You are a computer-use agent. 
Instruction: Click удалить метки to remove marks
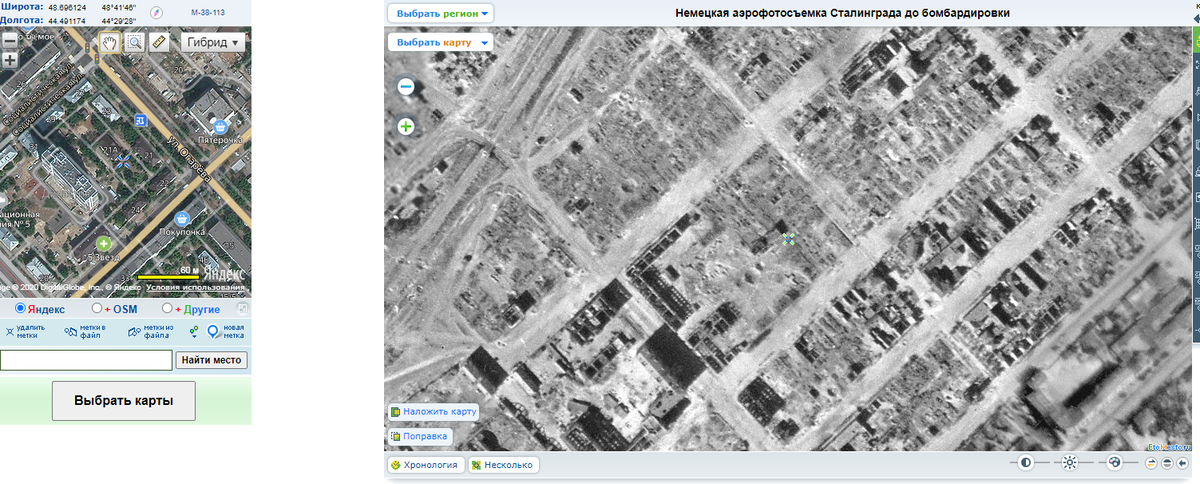(x=25, y=331)
